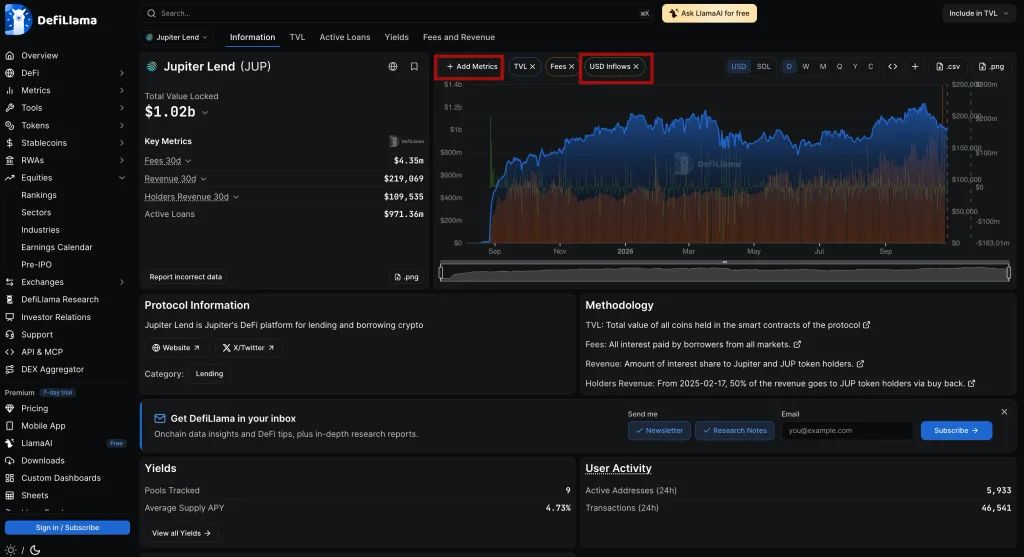Switch to light theme sun icon

pos(10,550)
